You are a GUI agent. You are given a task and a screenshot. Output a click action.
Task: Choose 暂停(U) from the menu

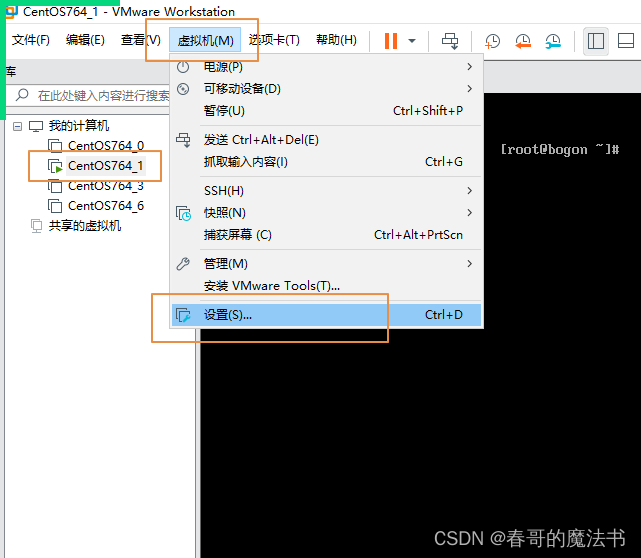coord(326,111)
